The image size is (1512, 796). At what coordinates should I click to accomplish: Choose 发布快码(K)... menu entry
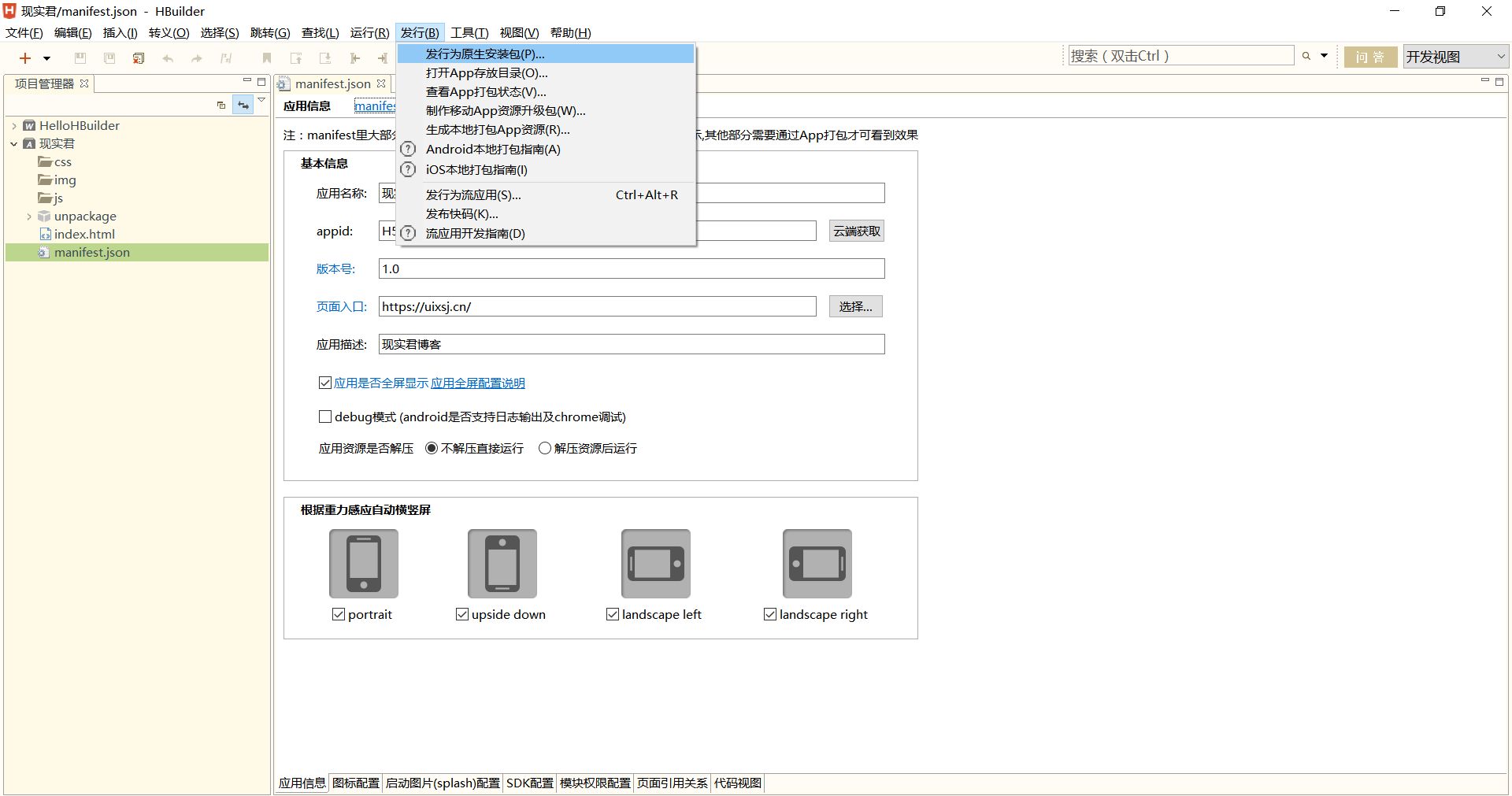[545, 214]
